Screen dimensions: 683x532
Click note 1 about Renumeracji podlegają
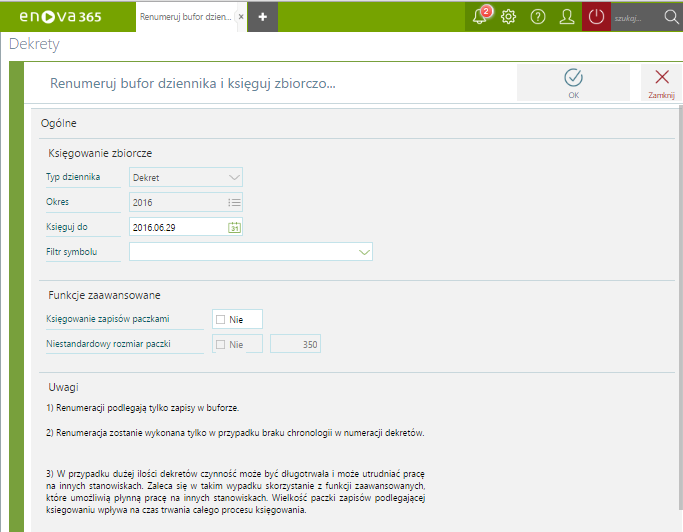143,408
